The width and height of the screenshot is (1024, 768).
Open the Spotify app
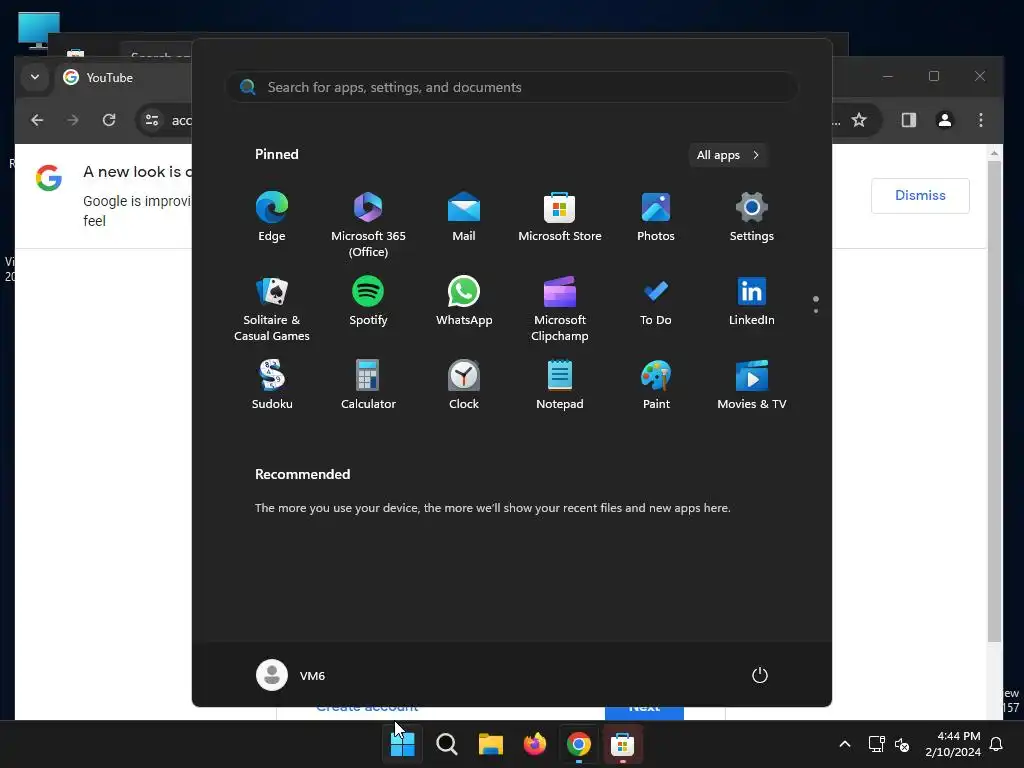click(x=368, y=301)
